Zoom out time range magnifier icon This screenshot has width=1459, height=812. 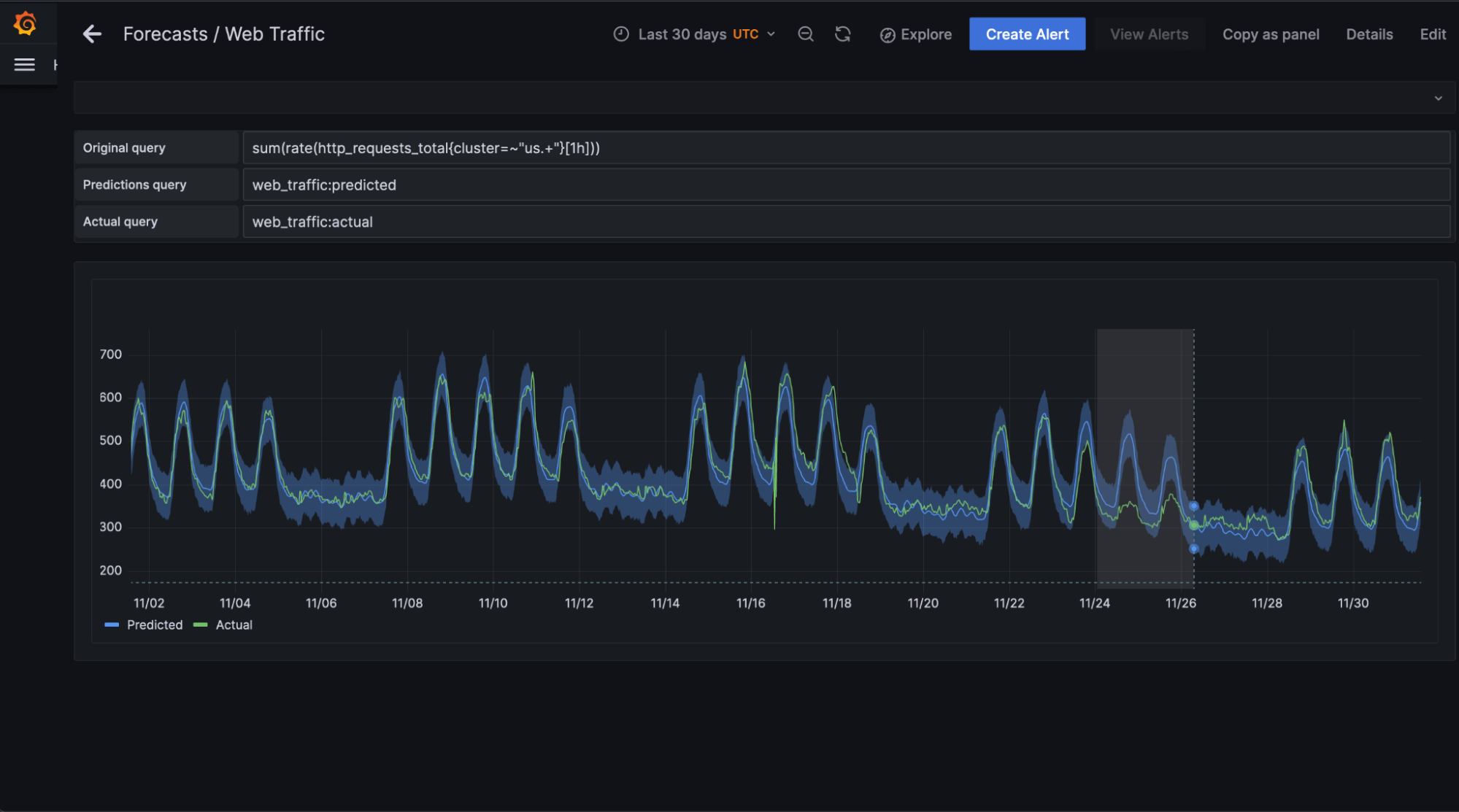805,34
